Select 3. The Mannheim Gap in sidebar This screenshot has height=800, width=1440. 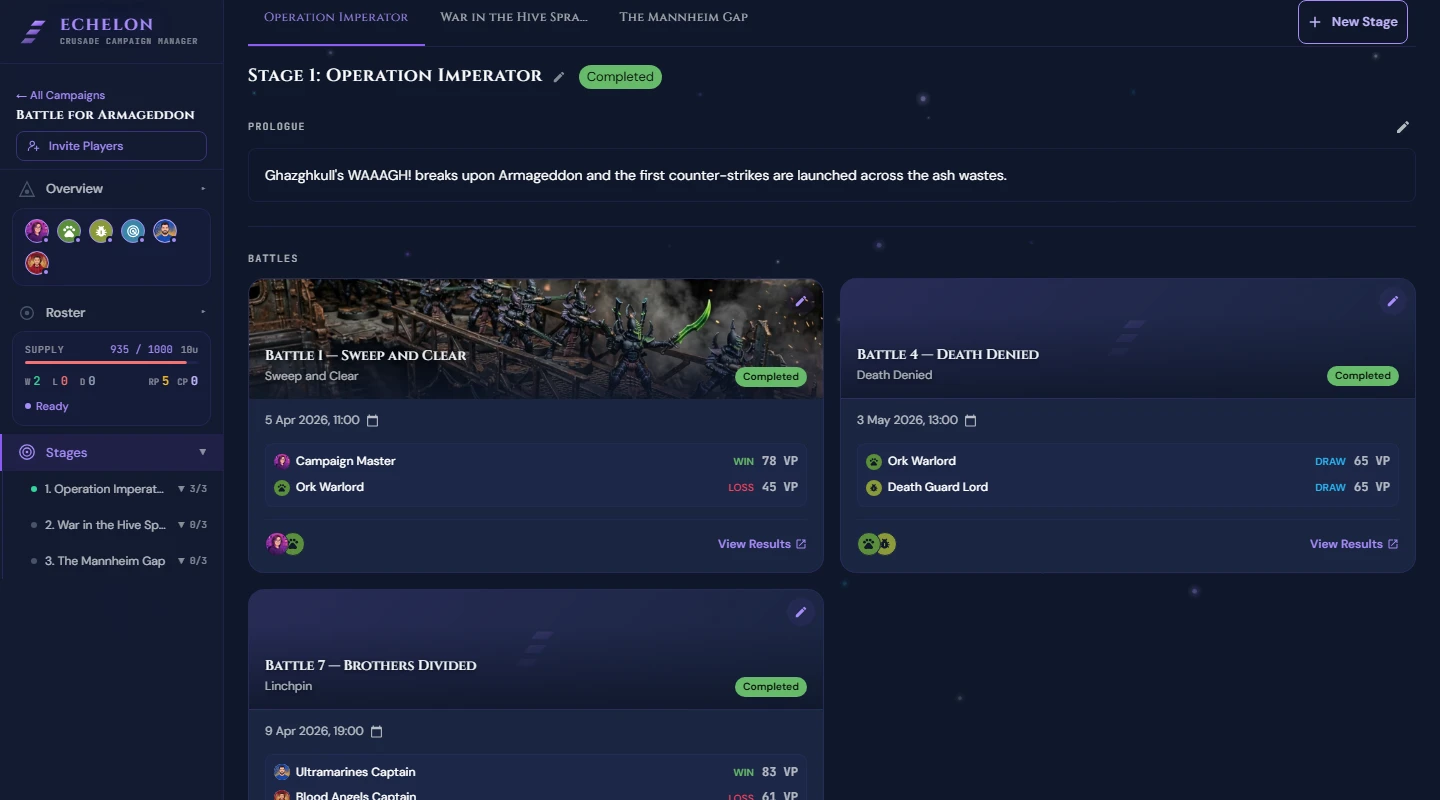coord(105,561)
